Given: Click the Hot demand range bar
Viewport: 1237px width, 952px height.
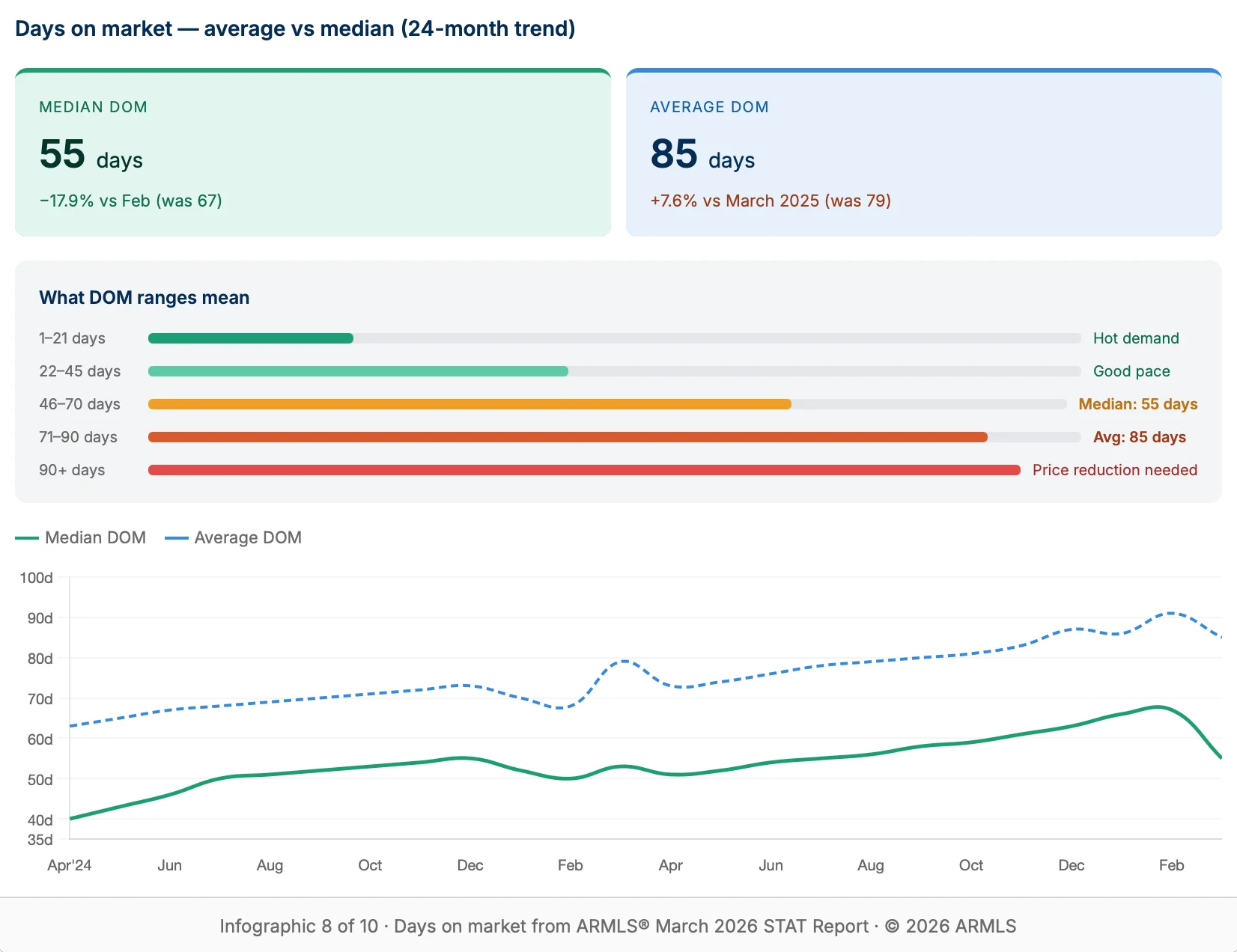Looking at the screenshot, I should 251,338.
